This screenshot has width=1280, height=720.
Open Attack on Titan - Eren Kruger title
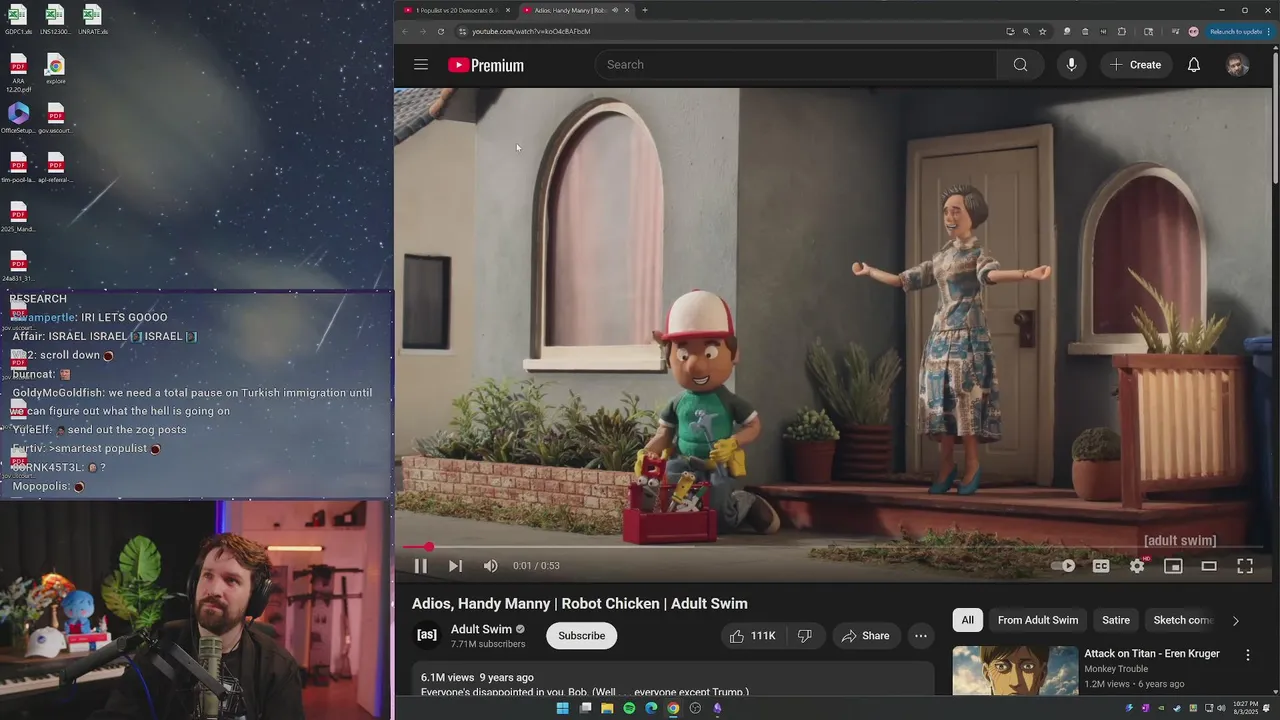point(1152,654)
